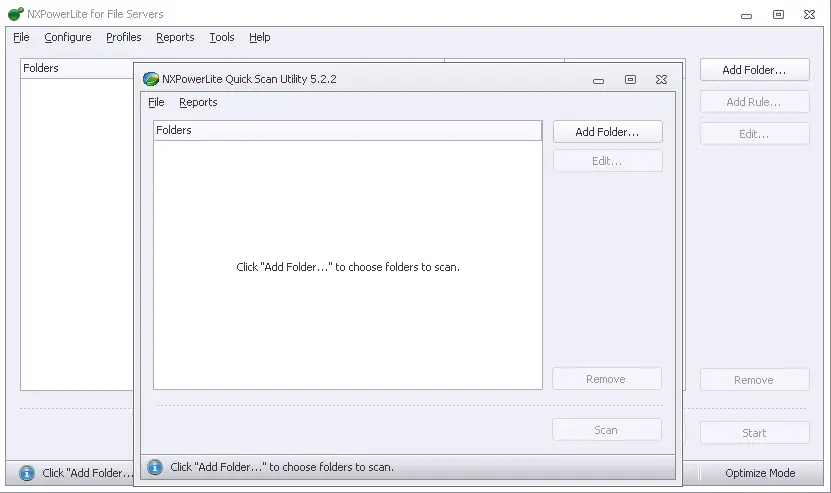Click the Start button
831x493 pixels.
[754, 433]
